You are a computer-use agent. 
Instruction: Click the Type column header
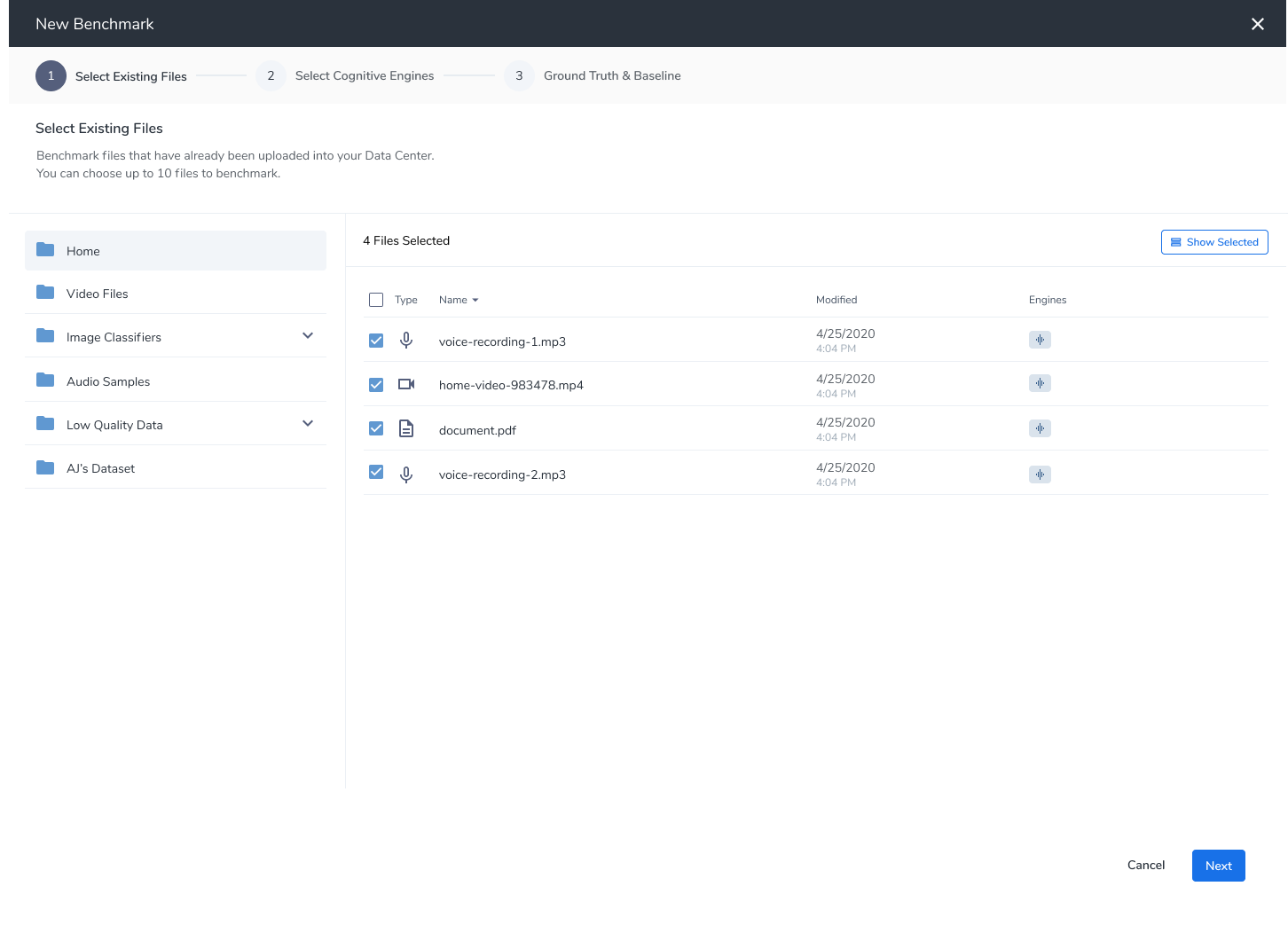point(406,300)
